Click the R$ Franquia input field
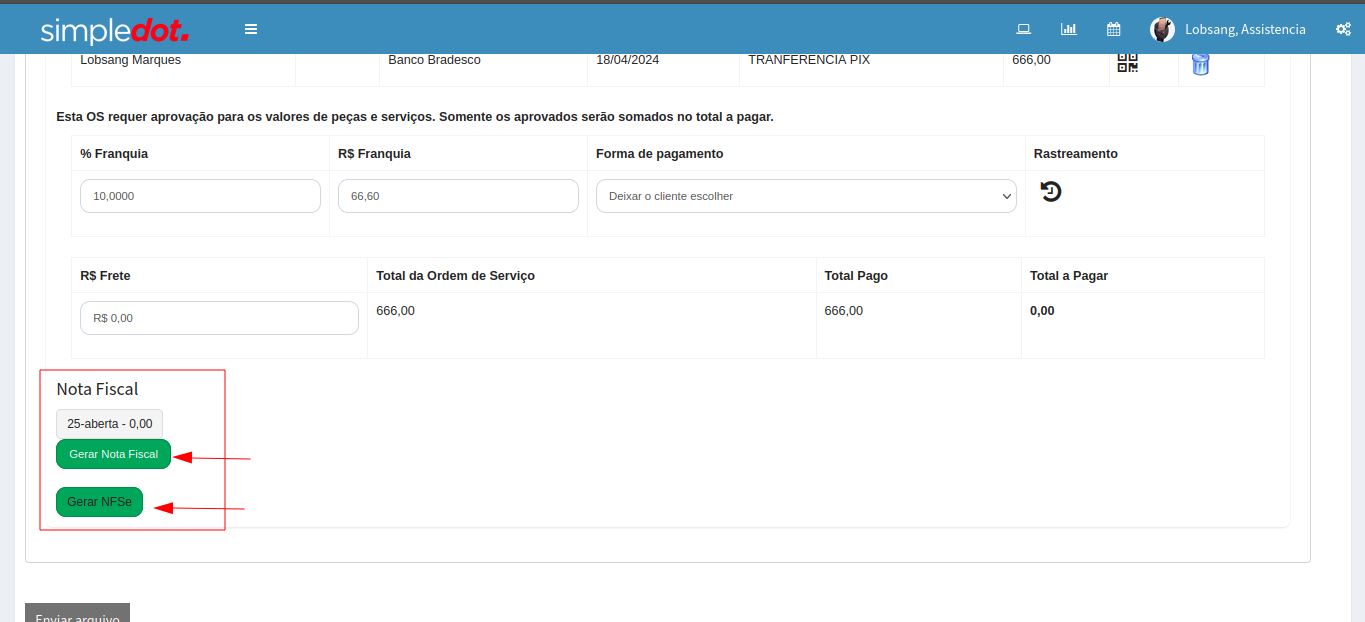The image size is (1365, 622). (458, 196)
